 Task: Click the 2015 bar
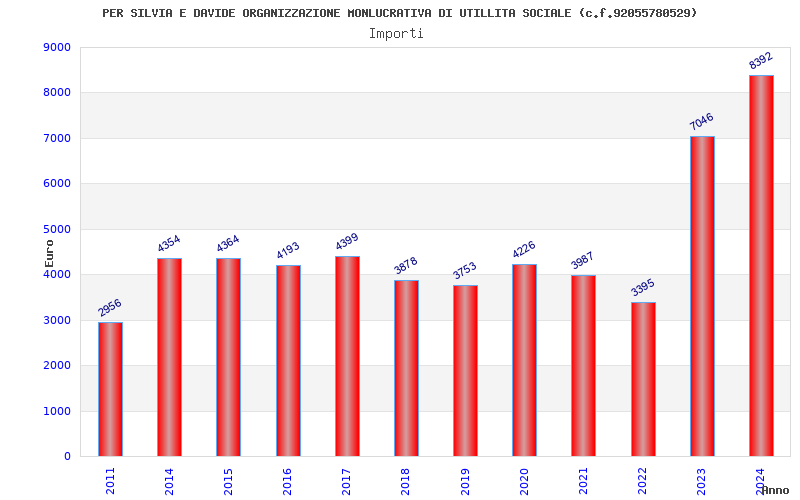pyautogui.click(x=228, y=357)
